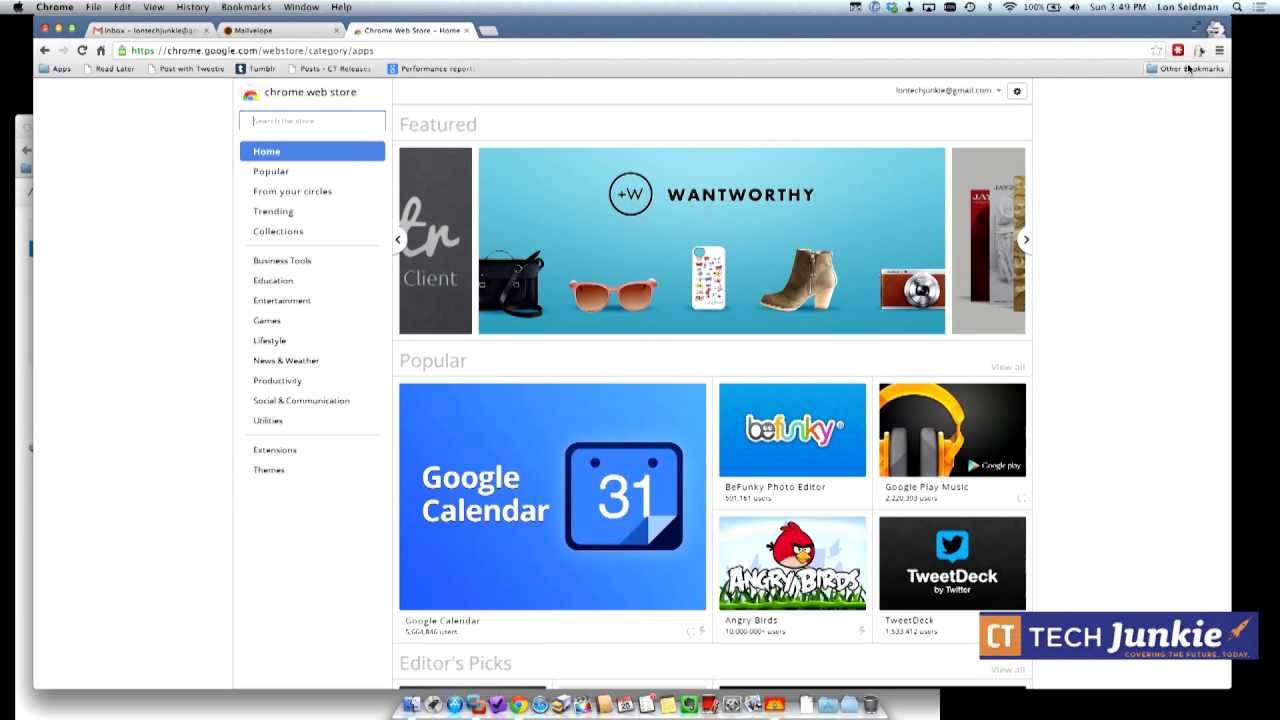Click the Wantworthy featured banner
The image size is (1280, 720).
click(711, 241)
